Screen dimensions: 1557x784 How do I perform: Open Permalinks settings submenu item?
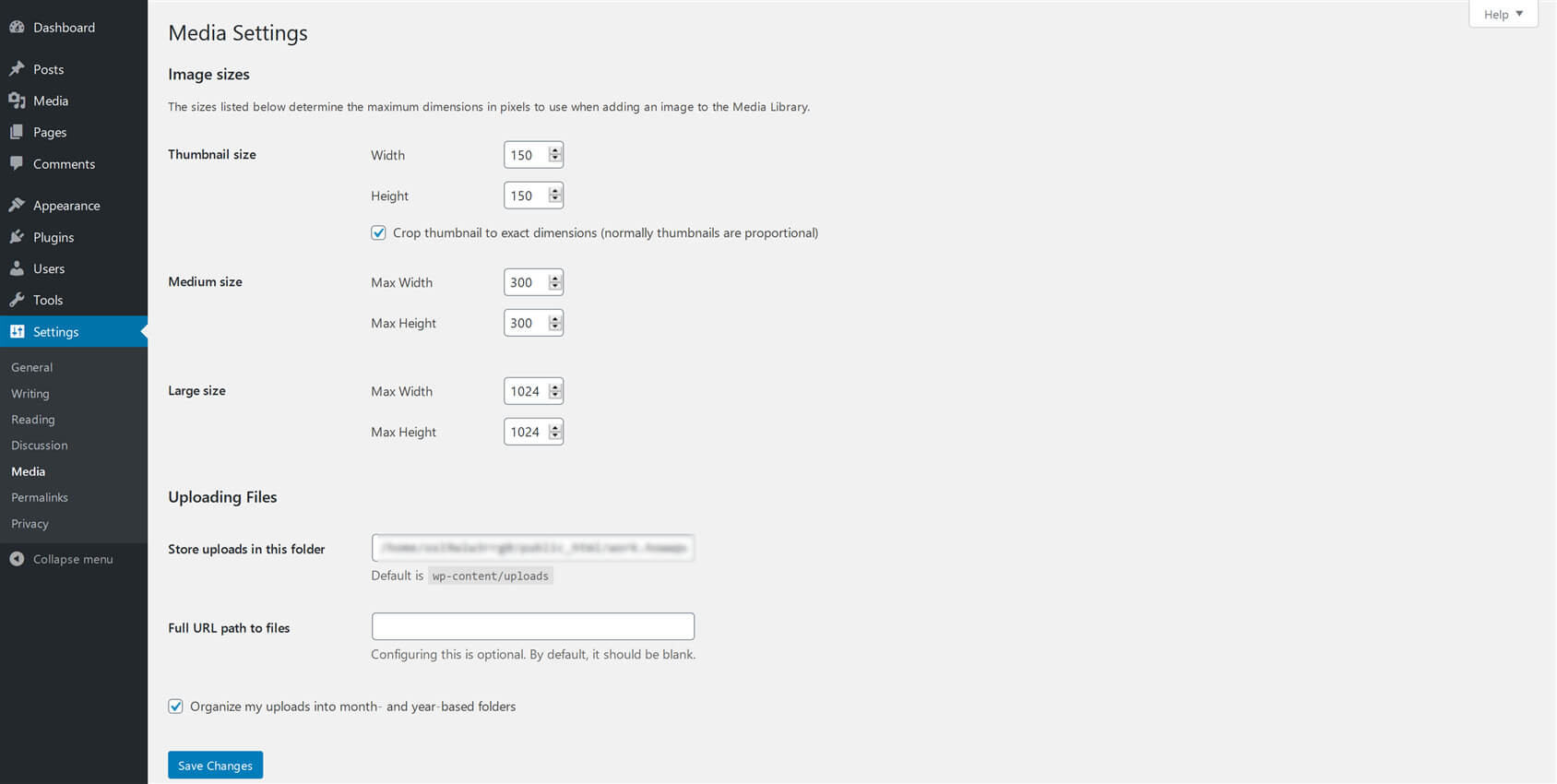pyautogui.click(x=40, y=497)
